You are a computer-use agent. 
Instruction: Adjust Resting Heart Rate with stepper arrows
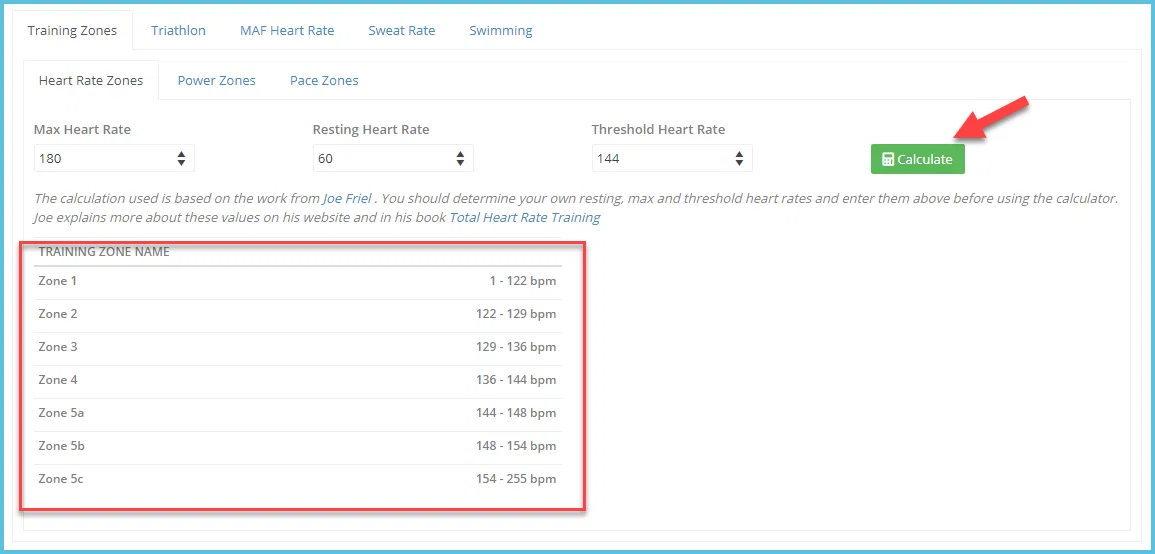coord(460,158)
